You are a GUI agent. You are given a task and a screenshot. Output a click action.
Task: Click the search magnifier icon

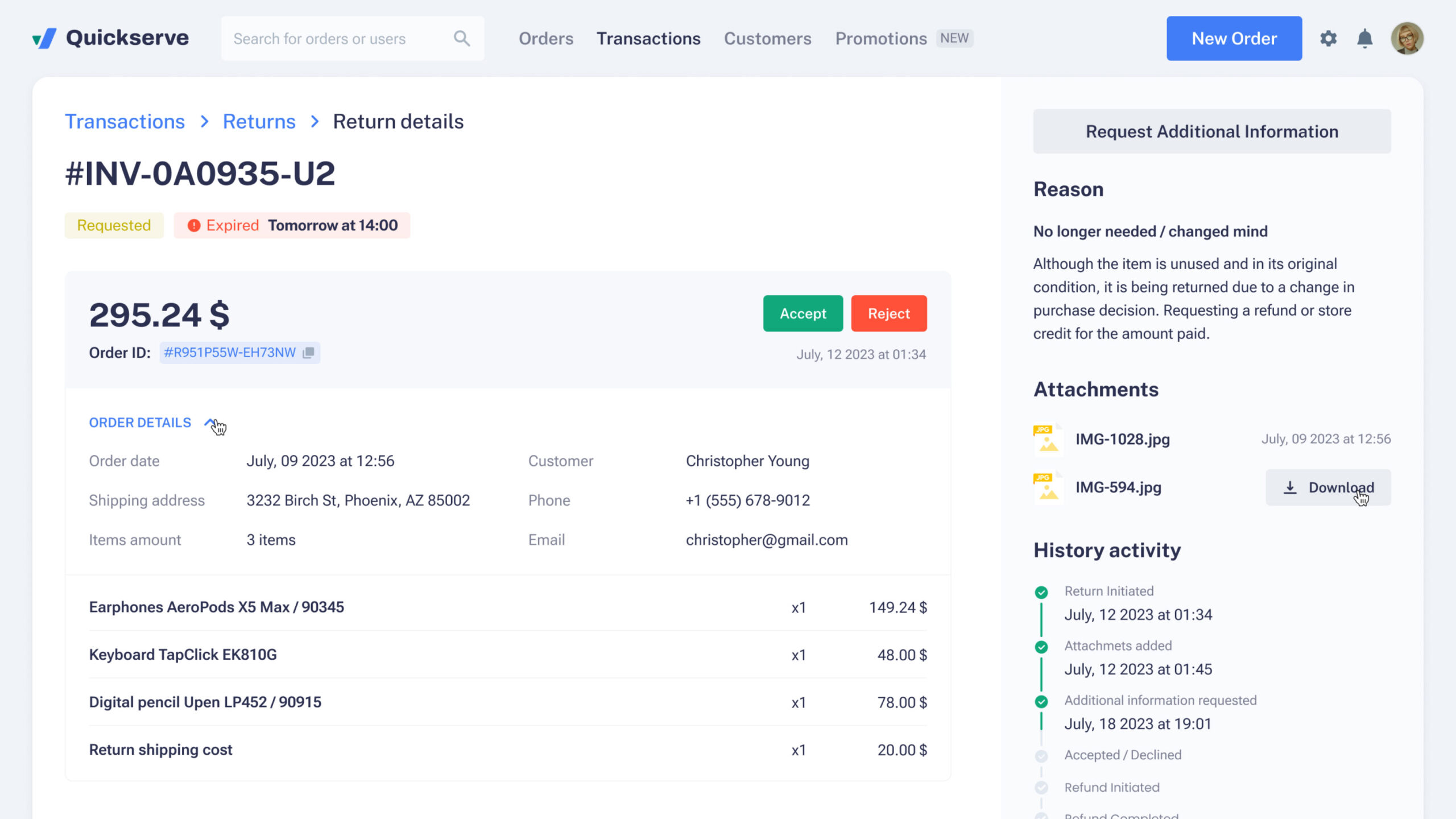461,39
